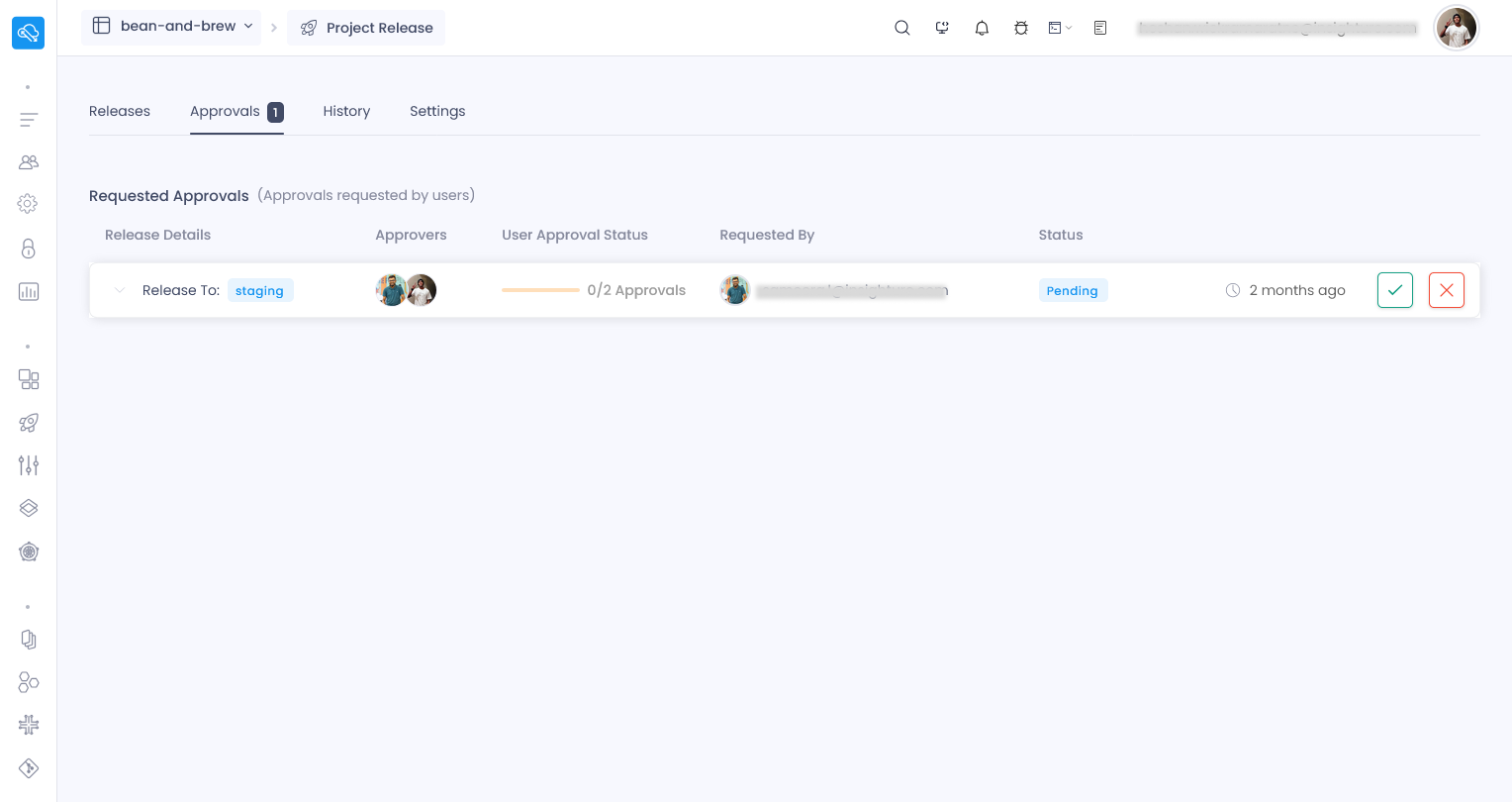
Task: Open the terminal console icon
Action: (1055, 28)
